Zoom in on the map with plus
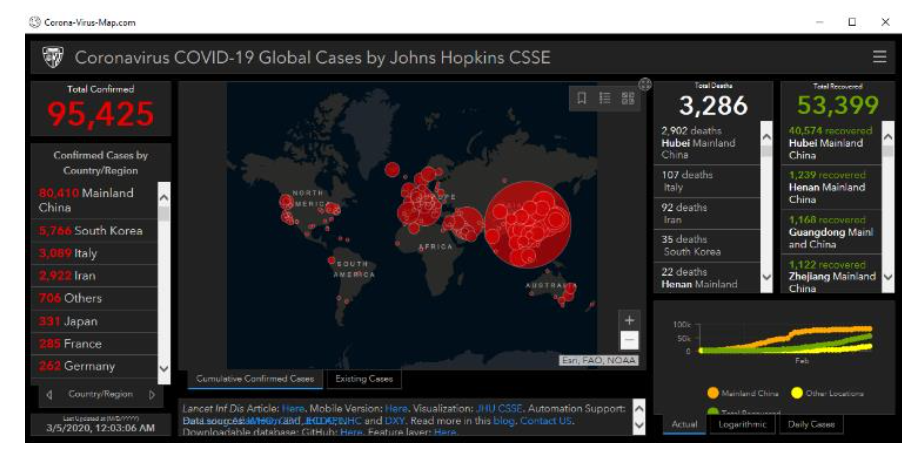Screen dimensions: 920x464 [x=629, y=320]
